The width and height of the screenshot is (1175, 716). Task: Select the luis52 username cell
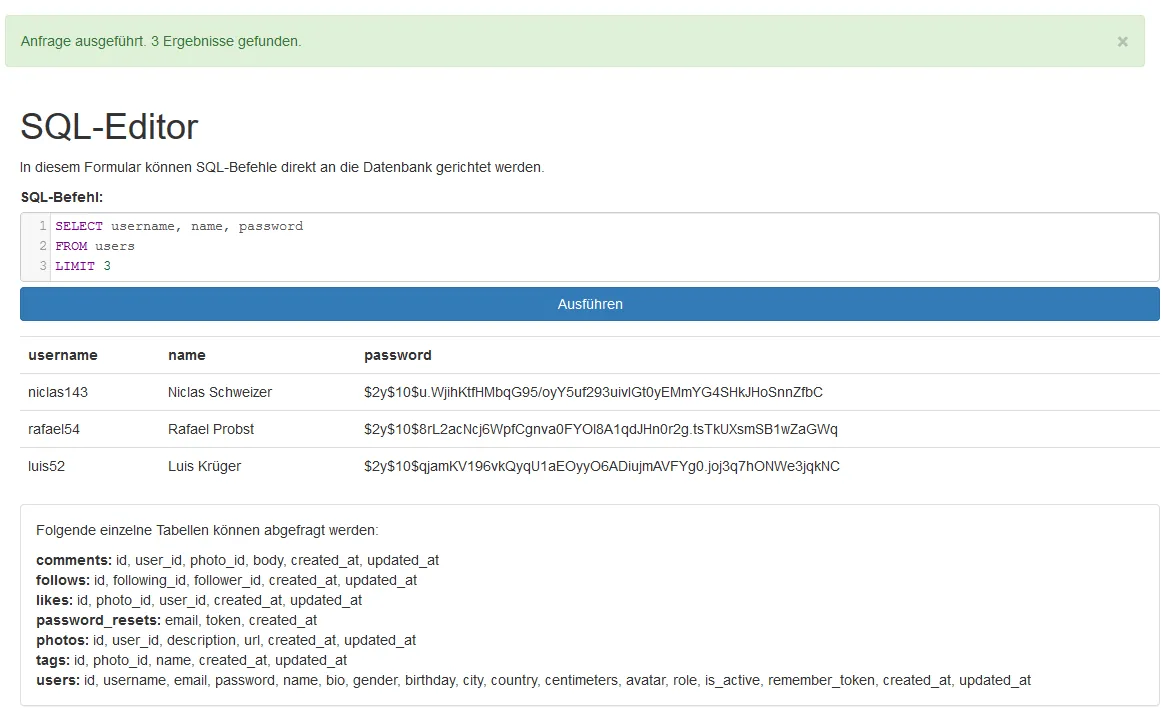click(x=46, y=466)
